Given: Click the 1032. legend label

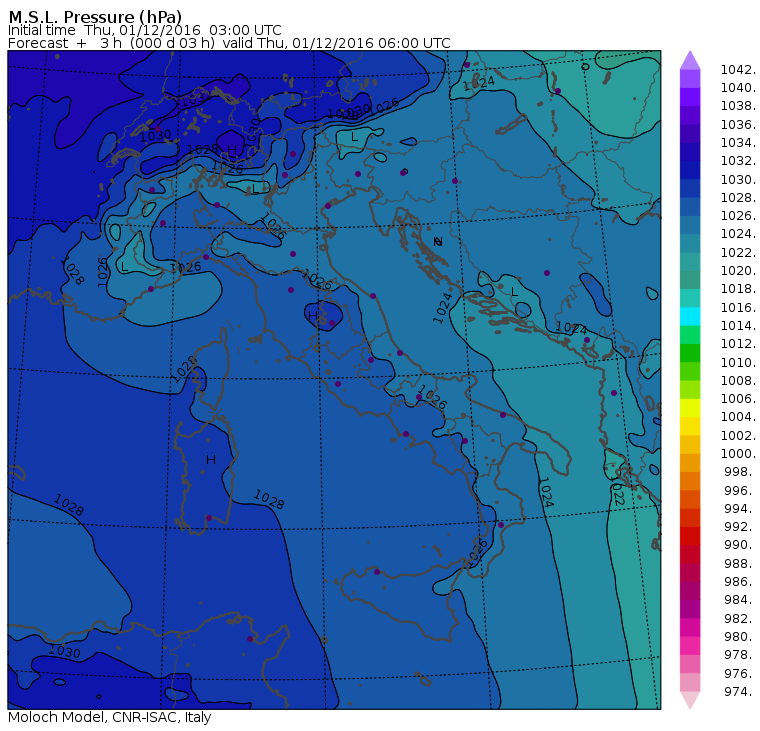Looking at the screenshot, I should (738, 161).
